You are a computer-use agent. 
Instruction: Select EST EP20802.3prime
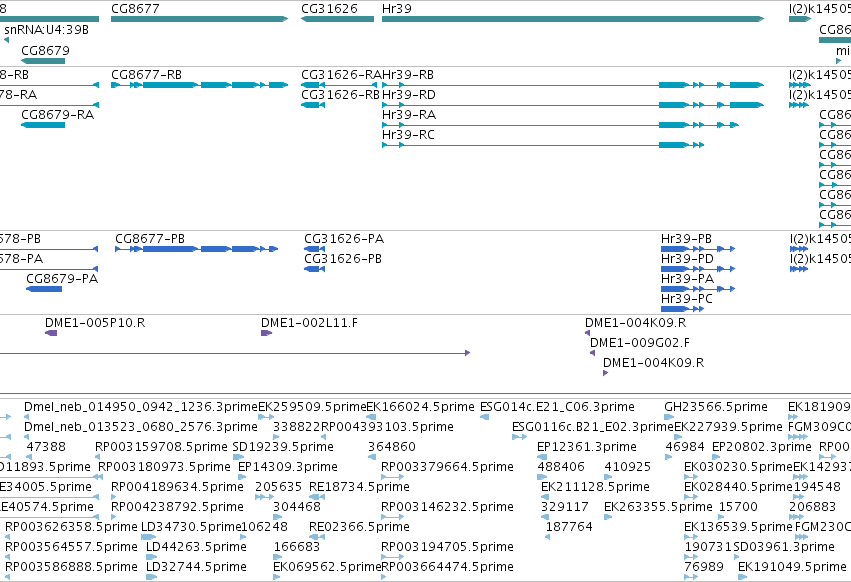click(762, 447)
